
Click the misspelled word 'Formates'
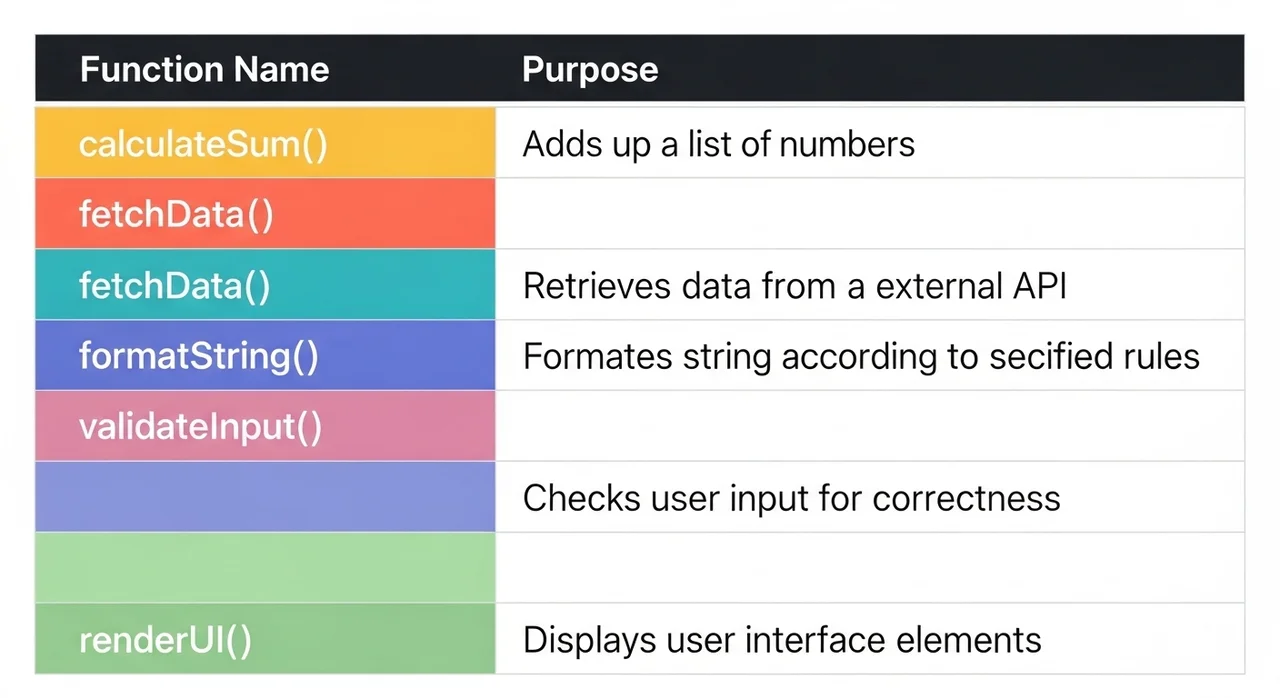pos(597,356)
